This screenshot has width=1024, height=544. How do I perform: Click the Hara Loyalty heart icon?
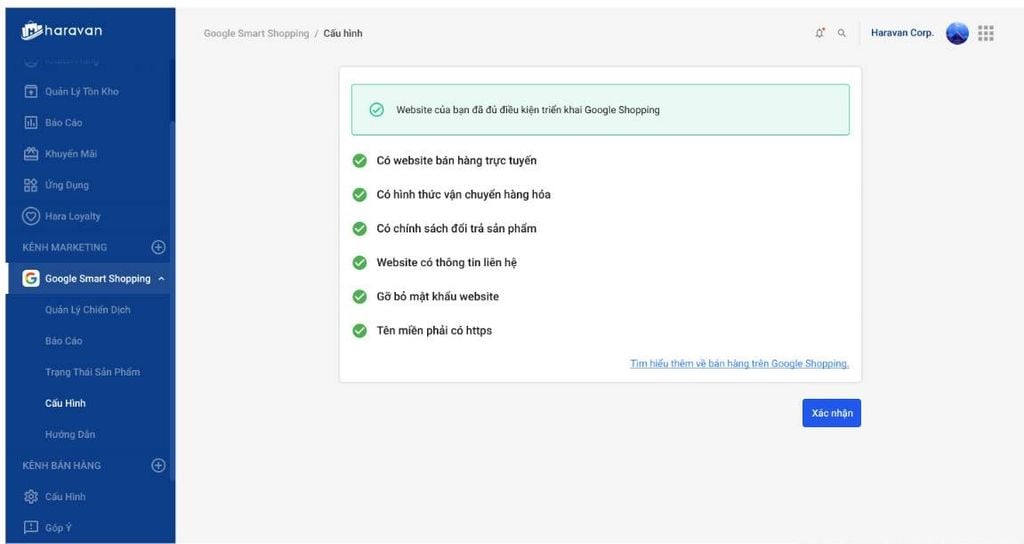(31, 216)
